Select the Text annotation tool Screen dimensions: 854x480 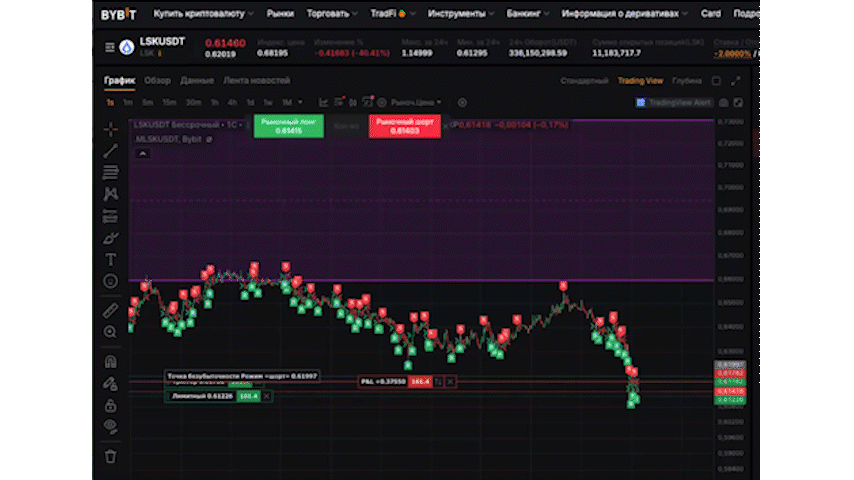point(111,260)
